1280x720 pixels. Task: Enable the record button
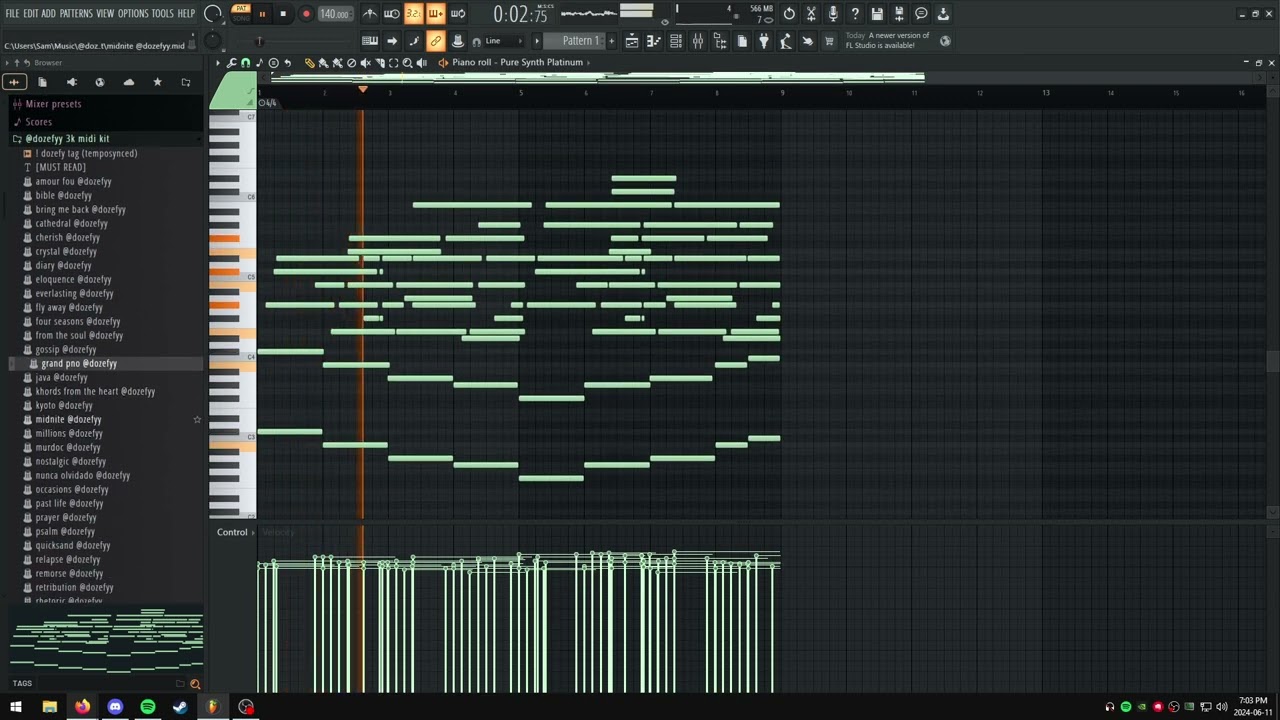pos(306,14)
